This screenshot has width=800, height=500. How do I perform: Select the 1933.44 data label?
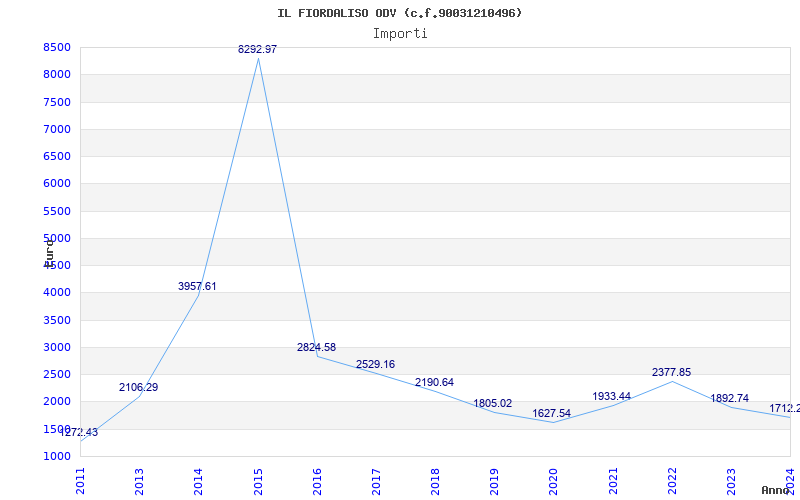pos(612,396)
